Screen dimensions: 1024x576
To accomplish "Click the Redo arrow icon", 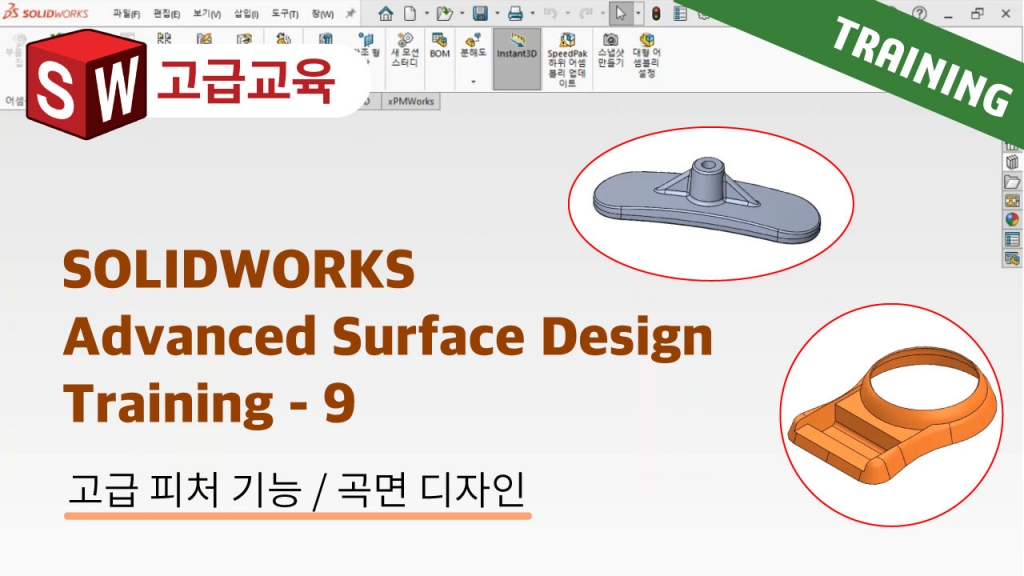I will point(585,13).
